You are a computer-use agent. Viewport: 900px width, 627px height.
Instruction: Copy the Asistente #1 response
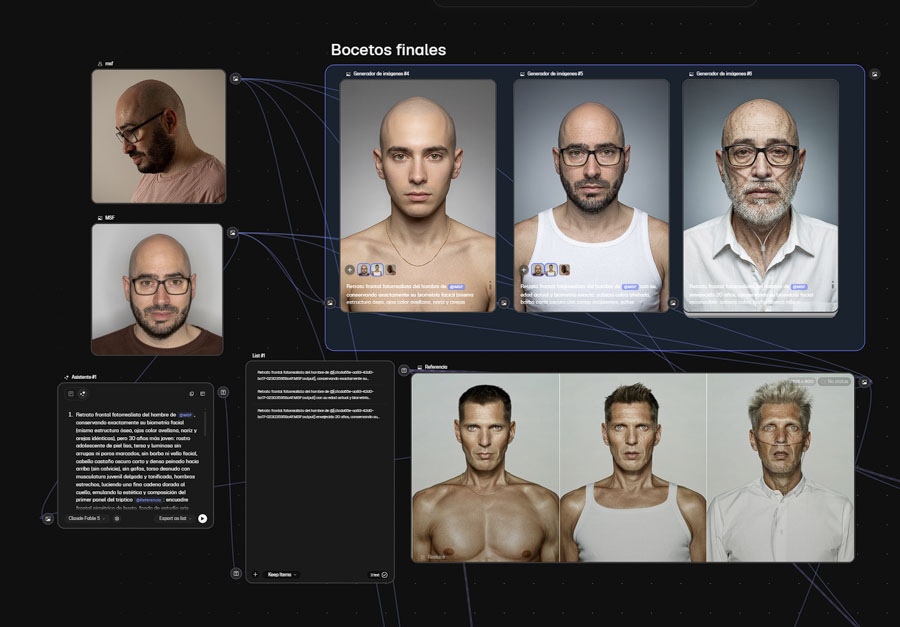pos(192,394)
